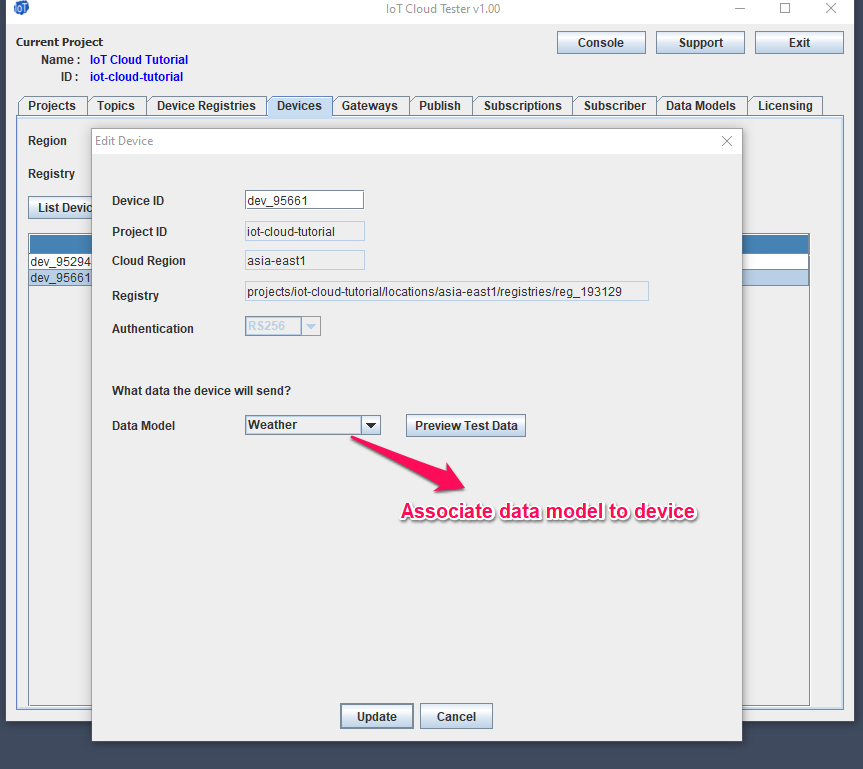This screenshot has height=769, width=863.
Task: Click Preview Test Data button
Action: point(466,426)
